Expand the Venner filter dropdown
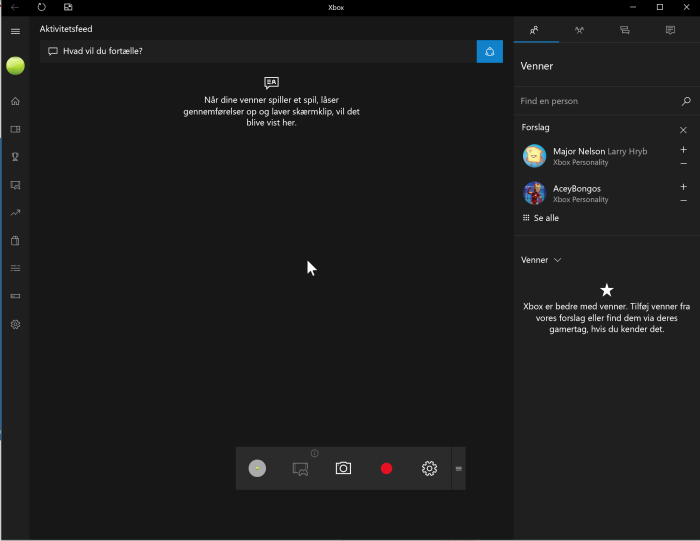700x541 pixels. 541,260
